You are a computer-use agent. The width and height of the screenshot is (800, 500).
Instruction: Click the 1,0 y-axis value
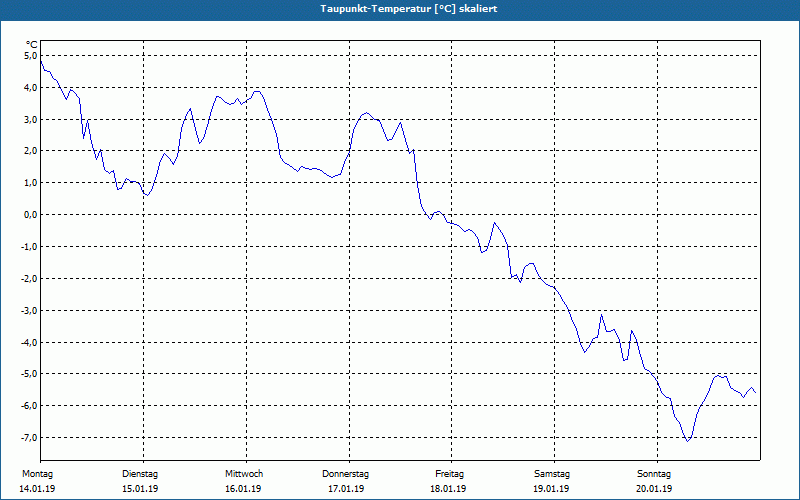(x=31, y=183)
